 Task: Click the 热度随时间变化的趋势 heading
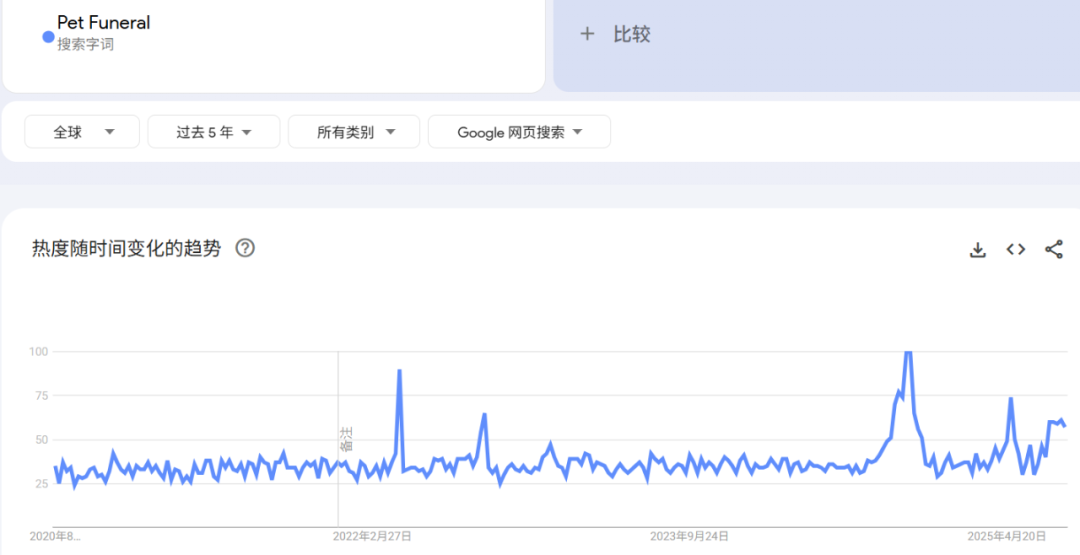point(127,248)
